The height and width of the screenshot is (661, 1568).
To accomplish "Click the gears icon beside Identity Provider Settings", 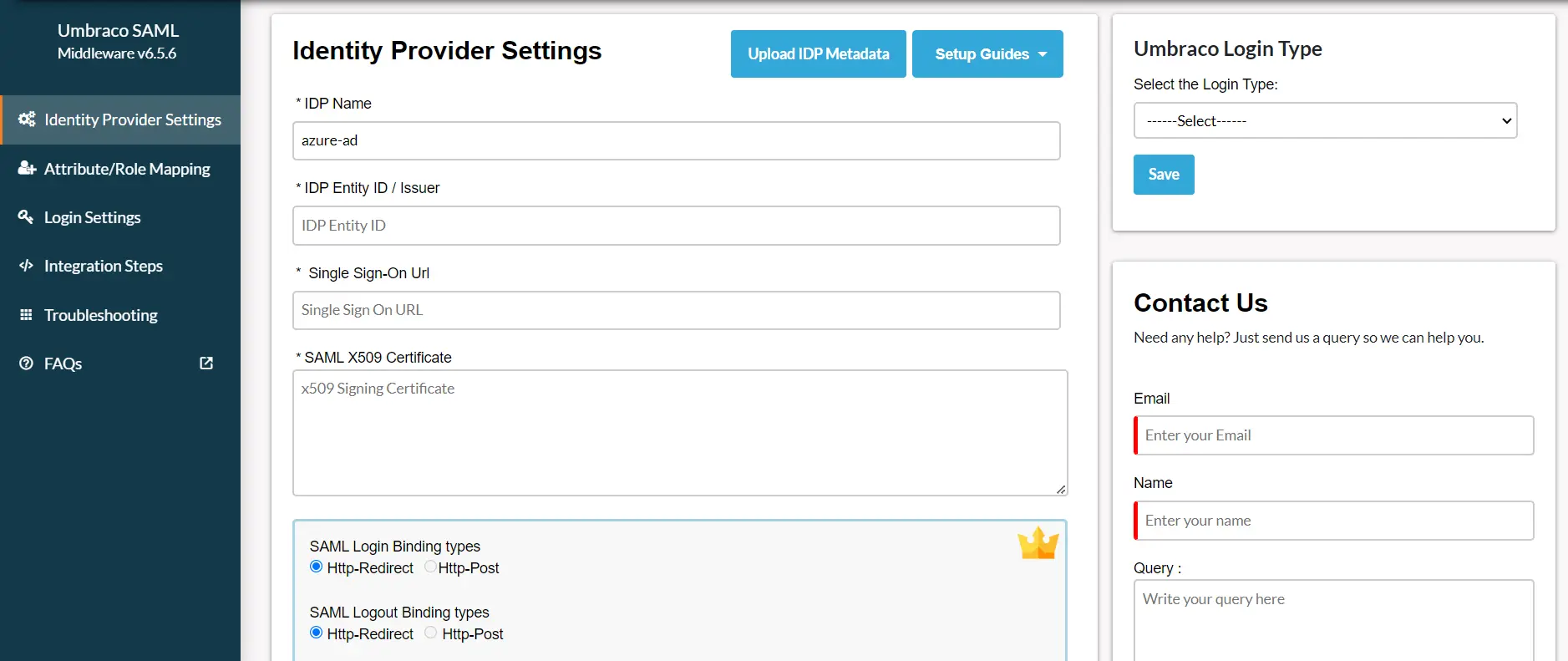I will pyautogui.click(x=27, y=119).
